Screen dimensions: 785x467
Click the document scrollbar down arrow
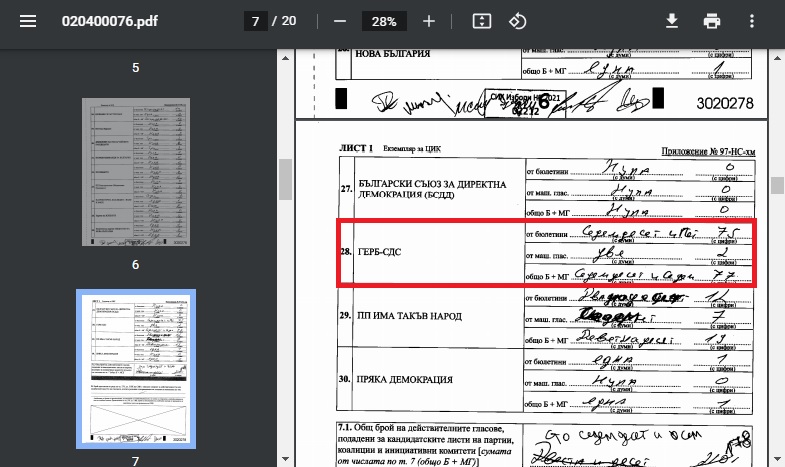point(777,458)
